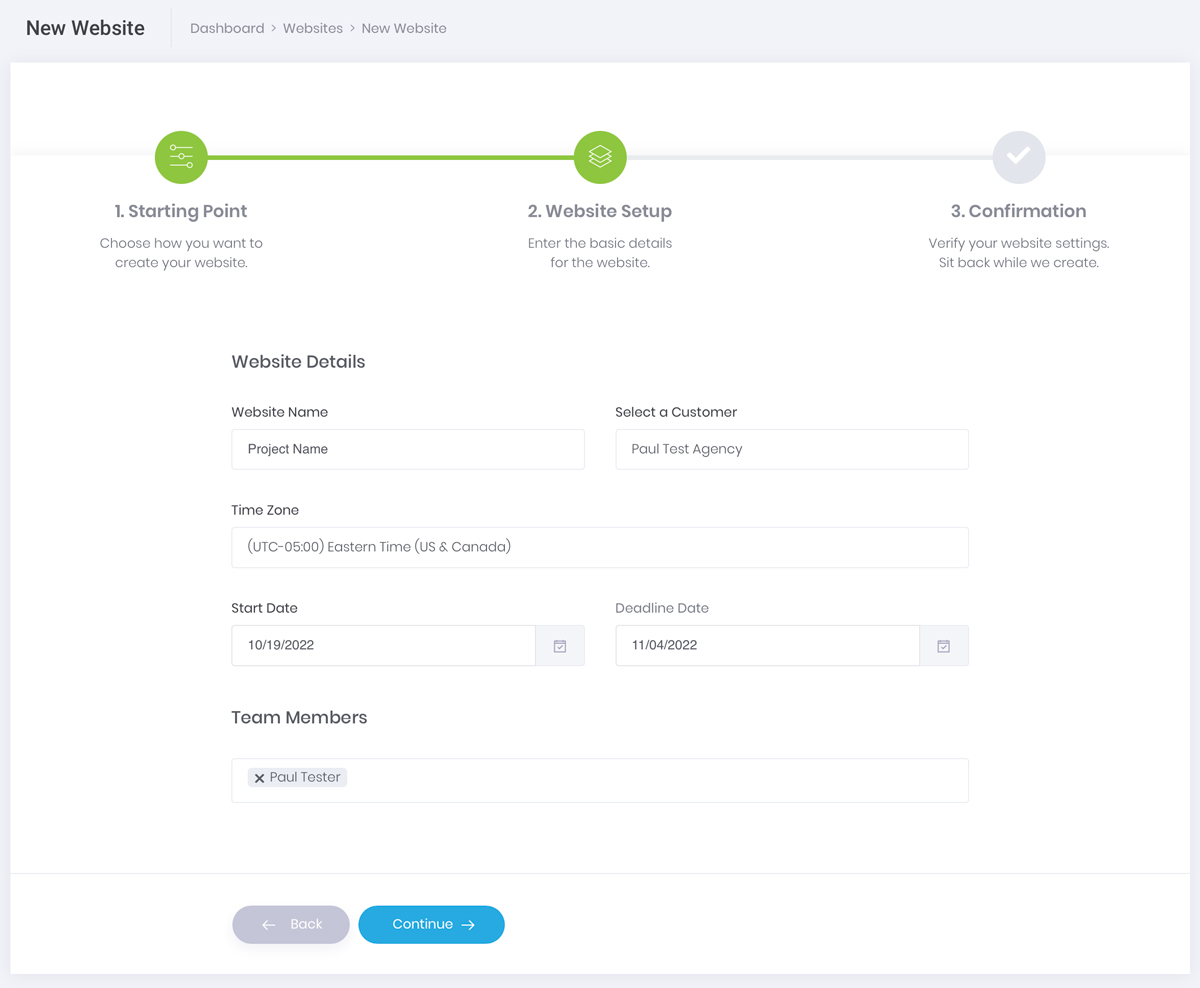Click the 'Website Name' field label
This screenshot has width=1200, height=988.
[280, 412]
